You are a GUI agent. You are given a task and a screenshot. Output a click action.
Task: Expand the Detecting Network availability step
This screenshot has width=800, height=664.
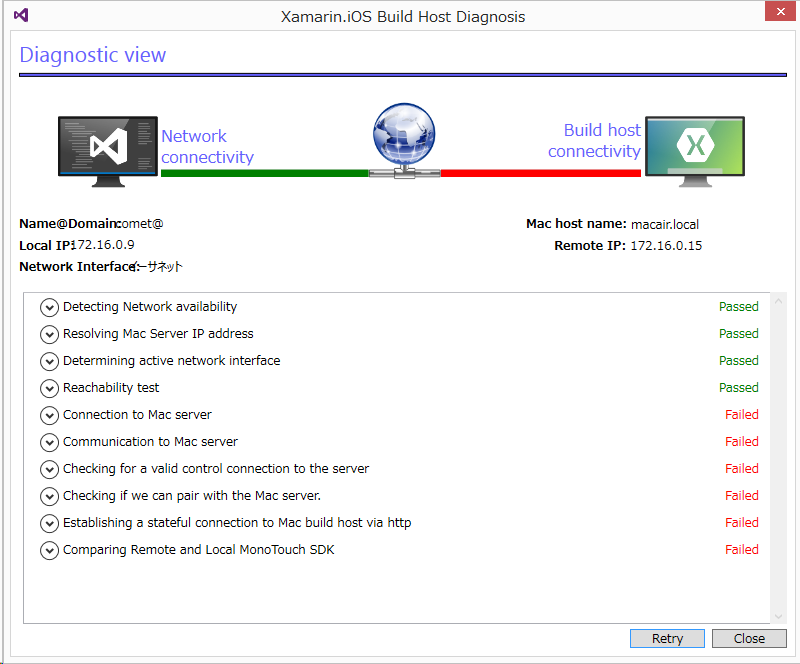pos(49,307)
